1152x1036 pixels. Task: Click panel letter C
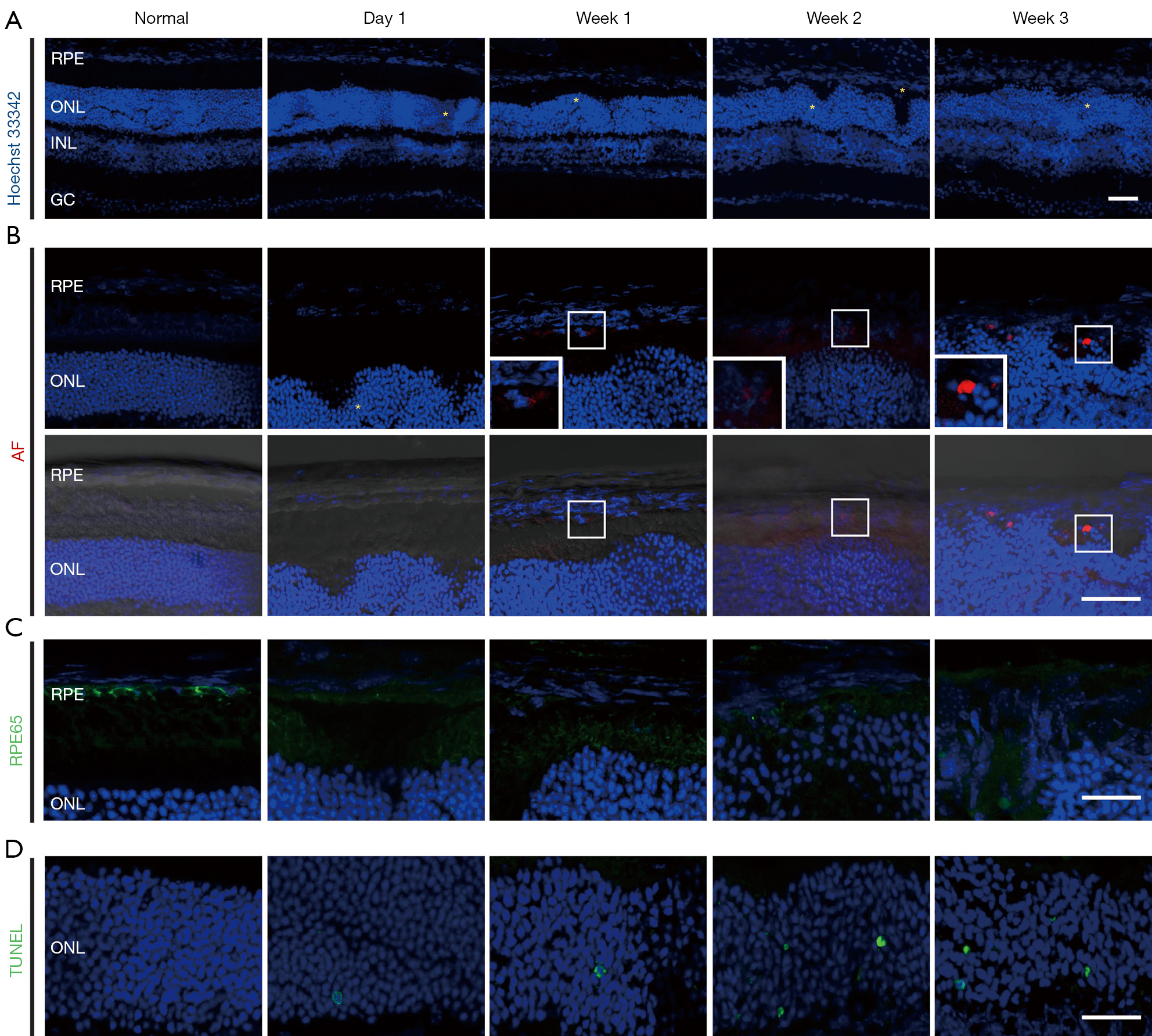pos(13,627)
